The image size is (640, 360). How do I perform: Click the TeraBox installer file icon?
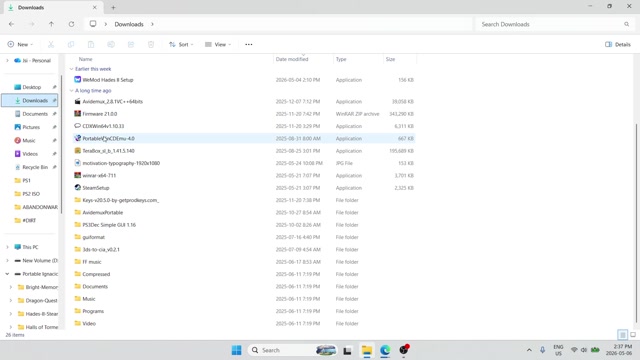78,151
